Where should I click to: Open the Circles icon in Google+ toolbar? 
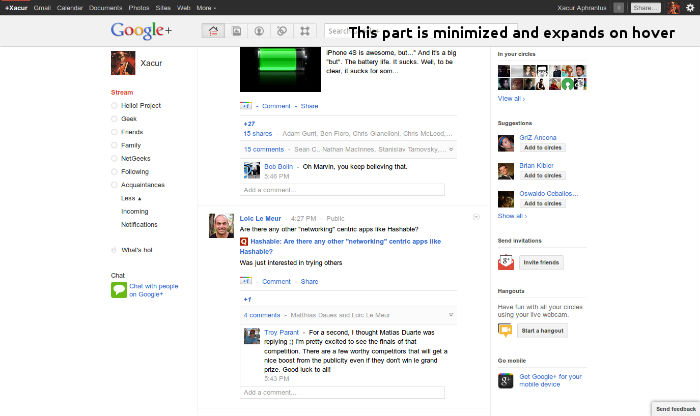click(282, 31)
